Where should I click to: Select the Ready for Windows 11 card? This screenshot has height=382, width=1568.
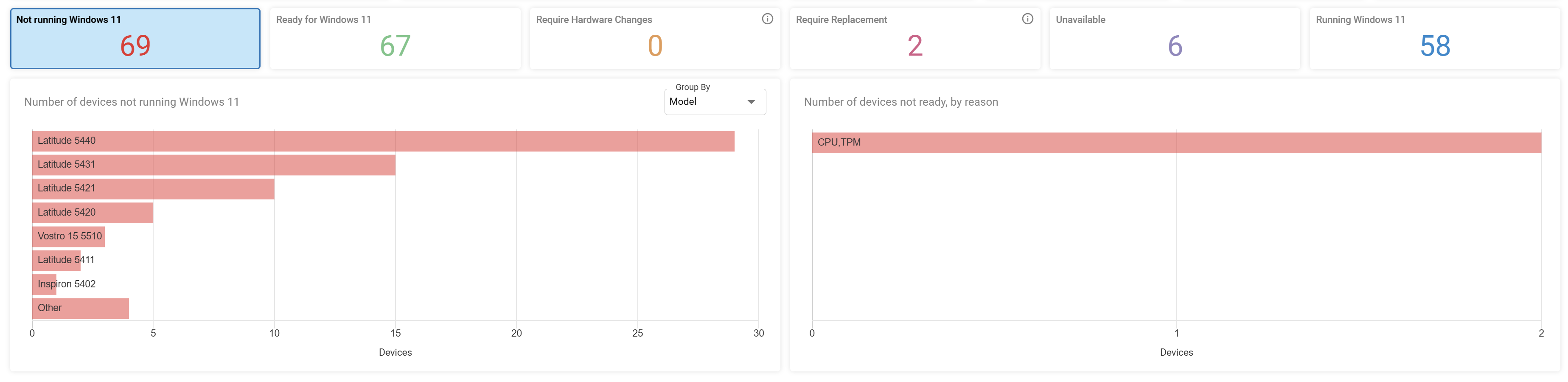(x=395, y=38)
